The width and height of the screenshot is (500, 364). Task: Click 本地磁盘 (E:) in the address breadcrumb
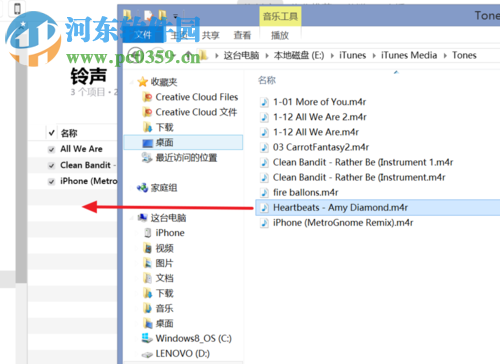299,55
